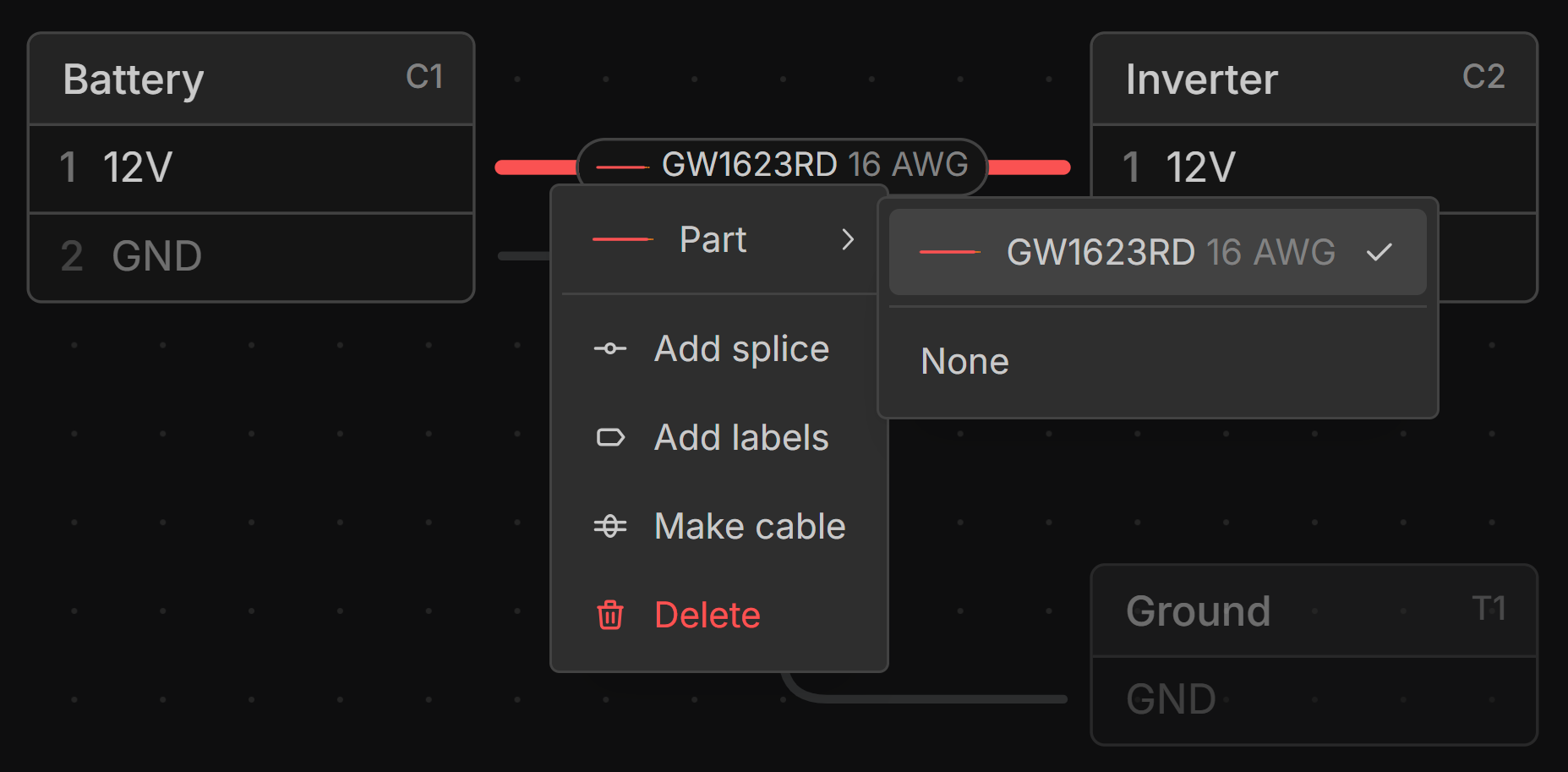Click red wire icon beside Part
The image size is (1568, 772).
coord(622,240)
